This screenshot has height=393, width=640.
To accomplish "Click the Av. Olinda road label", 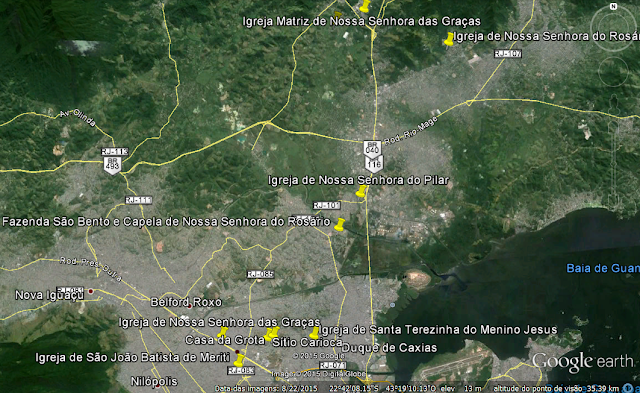I will coord(78,118).
